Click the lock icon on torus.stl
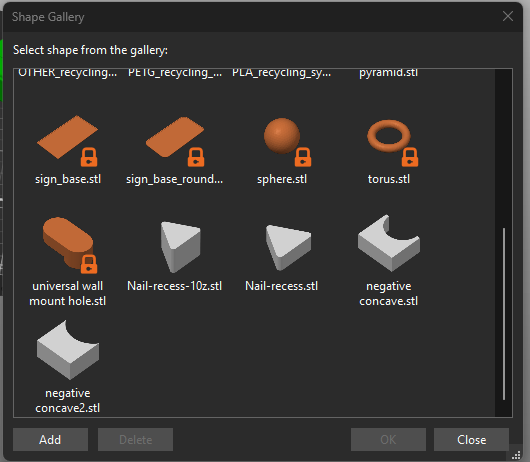 tap(410, 157)
